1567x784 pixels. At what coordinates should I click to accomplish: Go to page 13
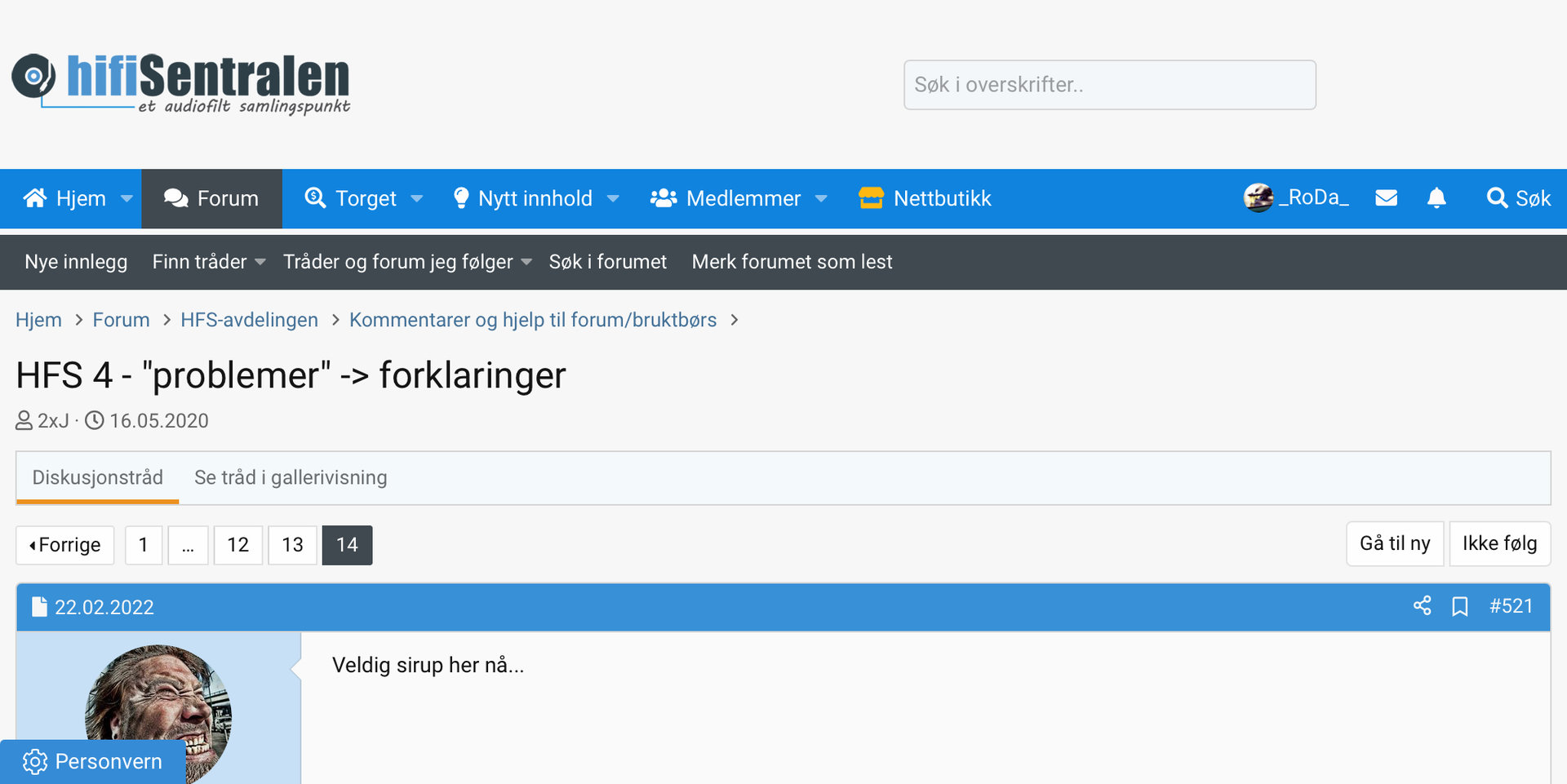point(292,545)
